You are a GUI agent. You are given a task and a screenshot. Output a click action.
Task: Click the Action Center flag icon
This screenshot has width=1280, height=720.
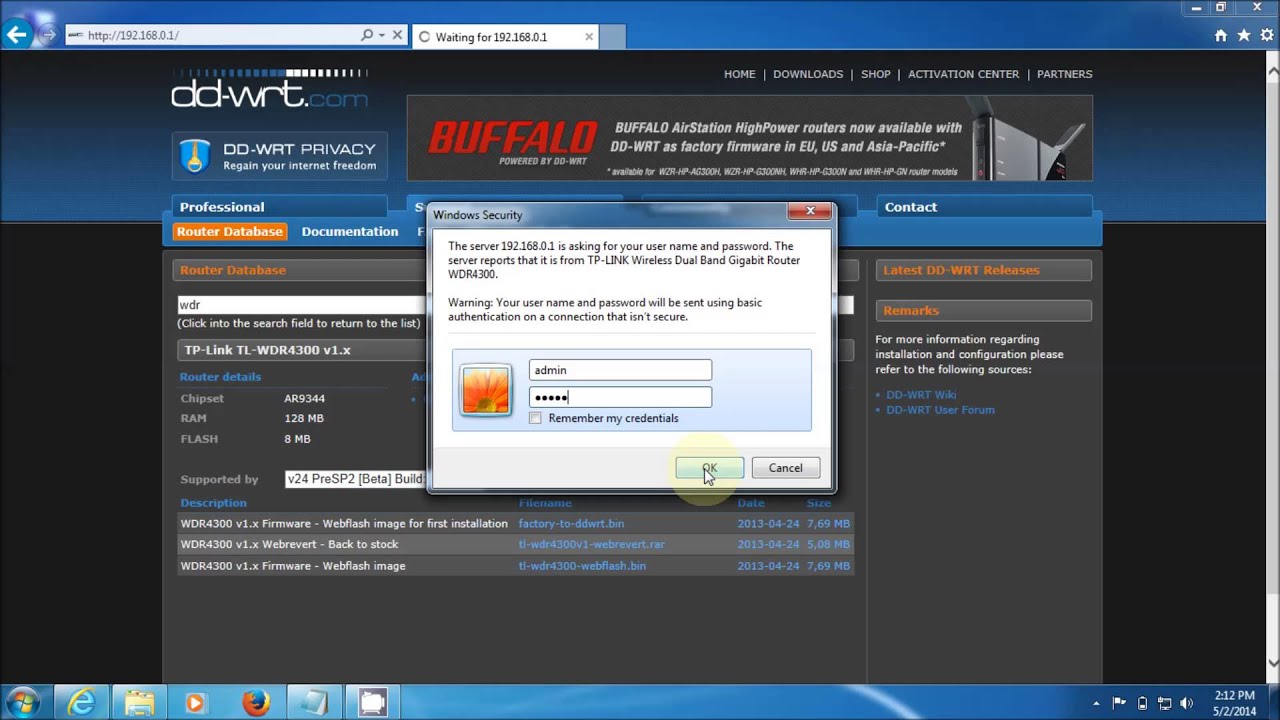click(1119, 703)
